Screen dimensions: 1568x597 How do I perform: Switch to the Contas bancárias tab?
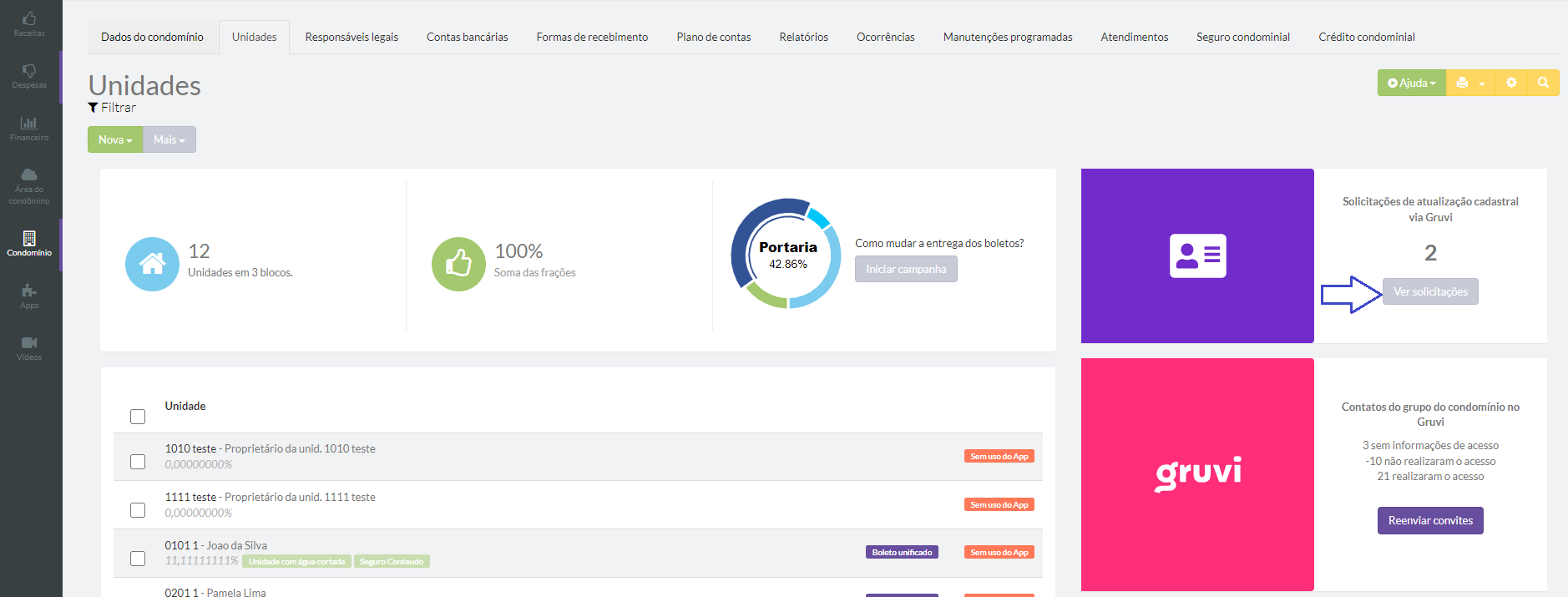point(467,37)
